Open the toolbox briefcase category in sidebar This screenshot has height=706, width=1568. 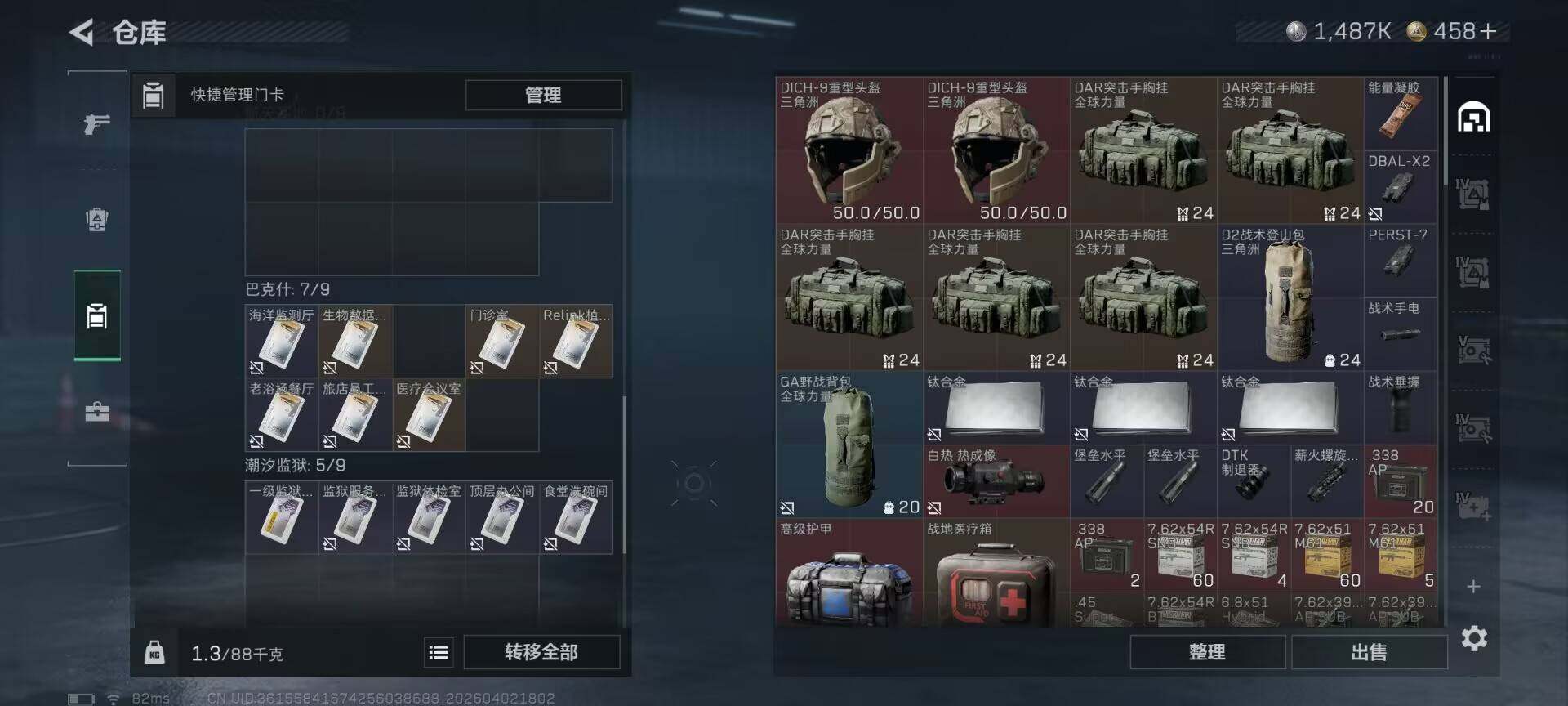(97, 411)
